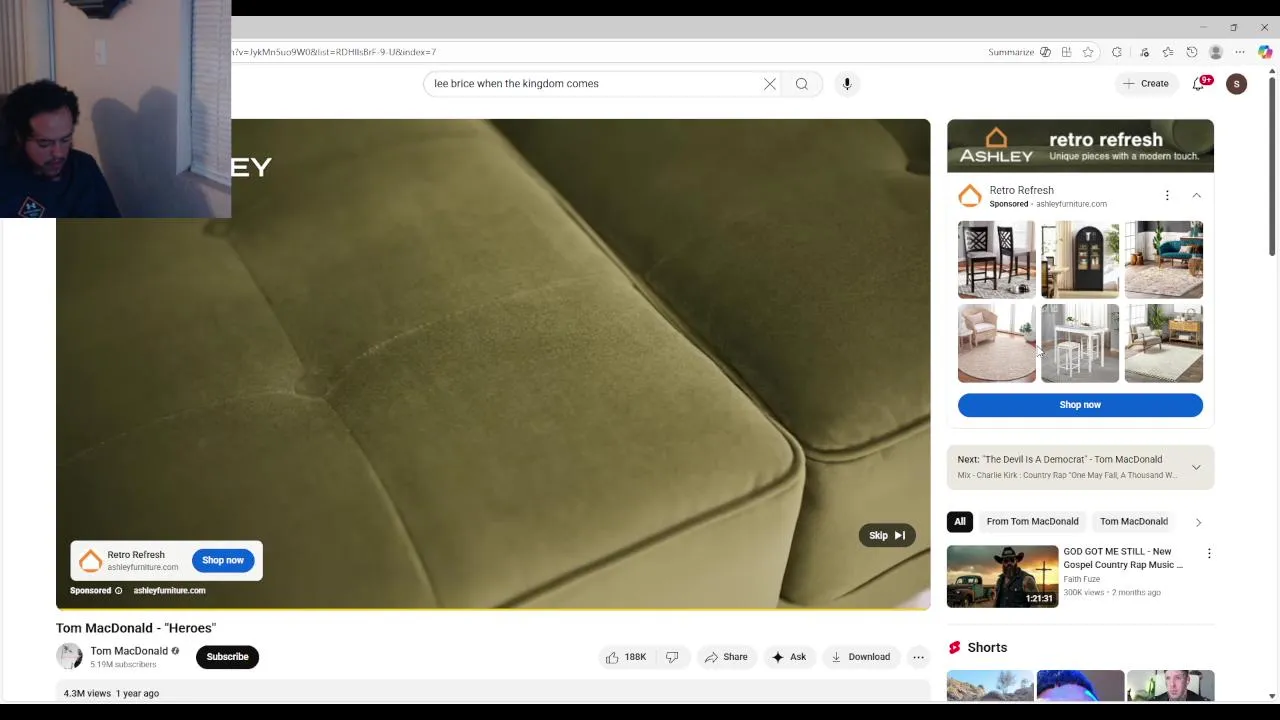Screen dimensions: 1280x720
Task: Open options for GOD GOT ME STILL video
Action: [1209, 553]
